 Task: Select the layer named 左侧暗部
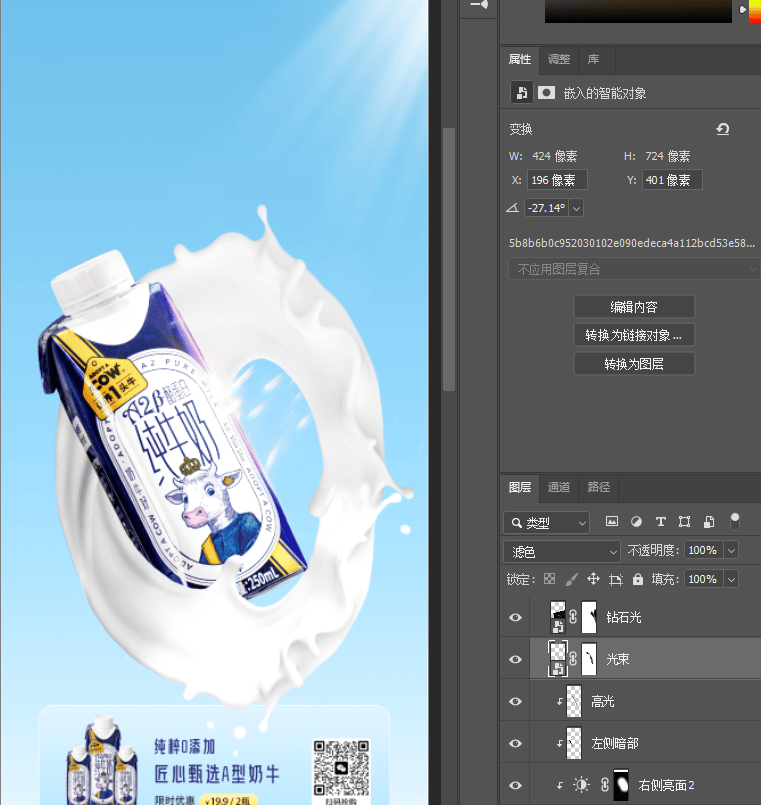(x=615, y=743)
